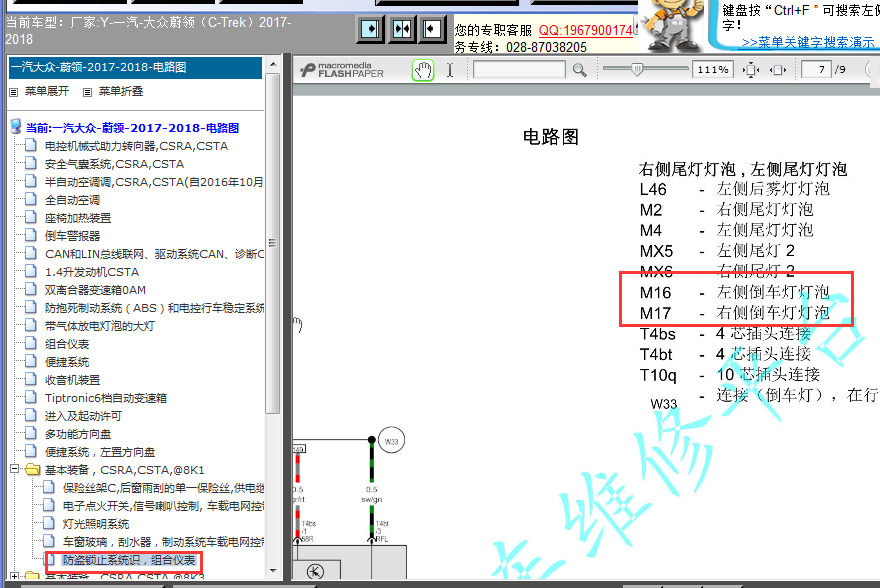This screenshot has height=588, width=880.
Task: Click the fit-to-width zoom icon
Action: coord(778,70)
